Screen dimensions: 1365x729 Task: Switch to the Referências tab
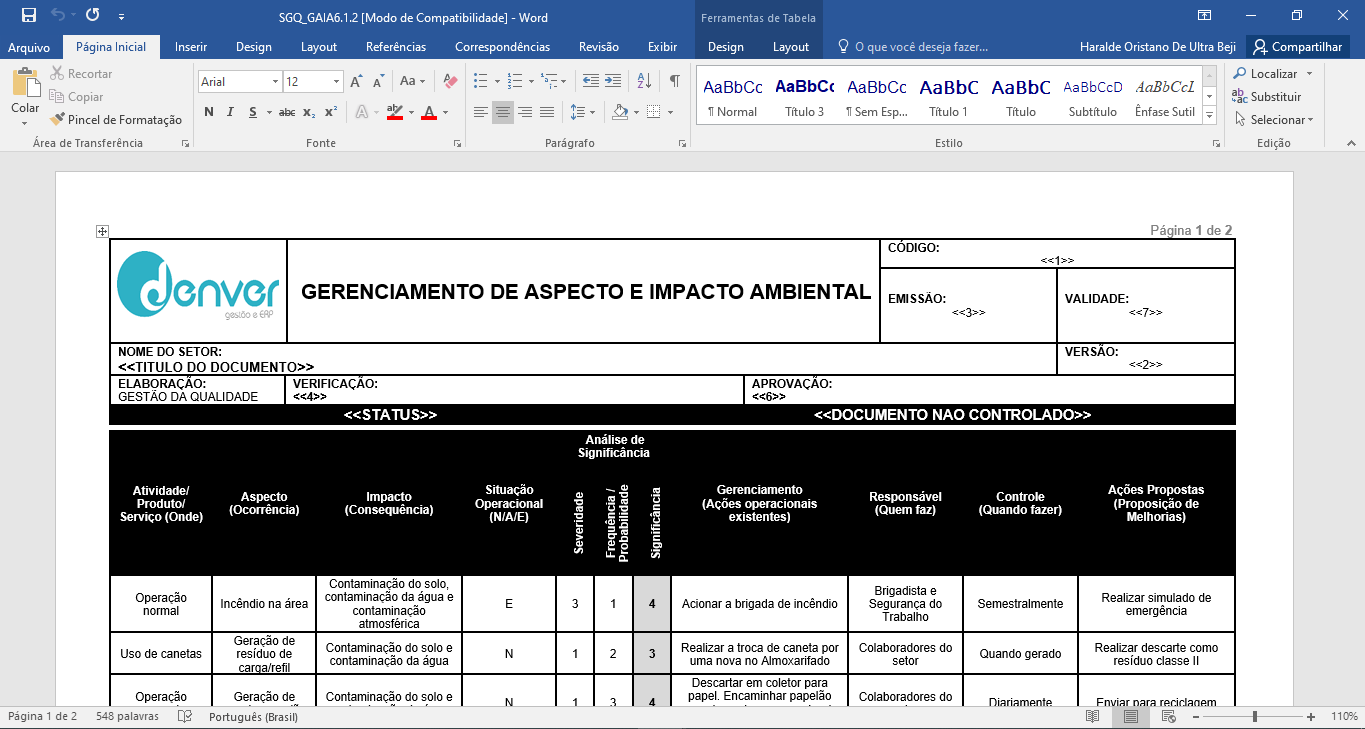click(x=396, y=47)
